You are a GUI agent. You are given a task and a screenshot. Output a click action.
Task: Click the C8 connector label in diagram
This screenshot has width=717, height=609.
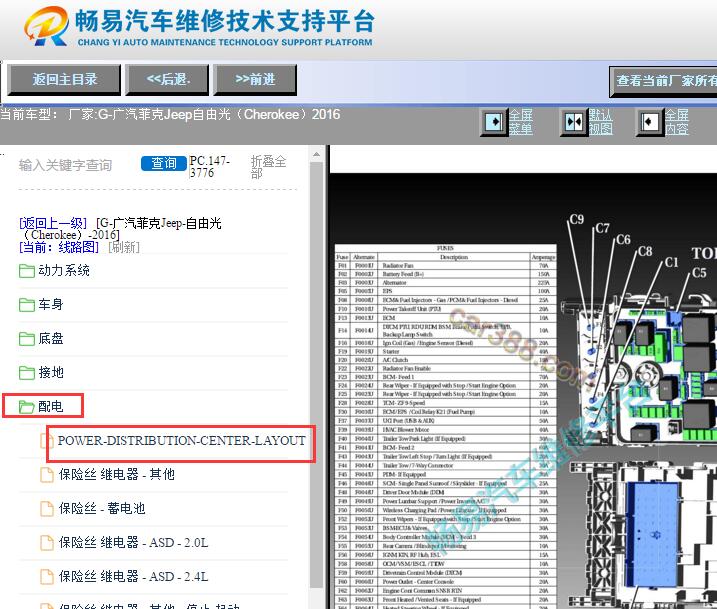coord(645,251)
